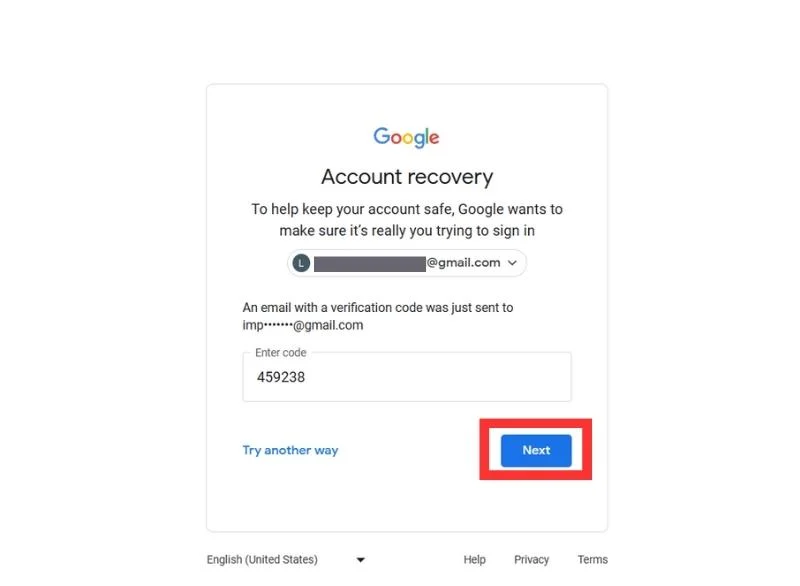Open the Privacy footer link
Viewport: 800px width, 586px height.
tap(531, 559)
